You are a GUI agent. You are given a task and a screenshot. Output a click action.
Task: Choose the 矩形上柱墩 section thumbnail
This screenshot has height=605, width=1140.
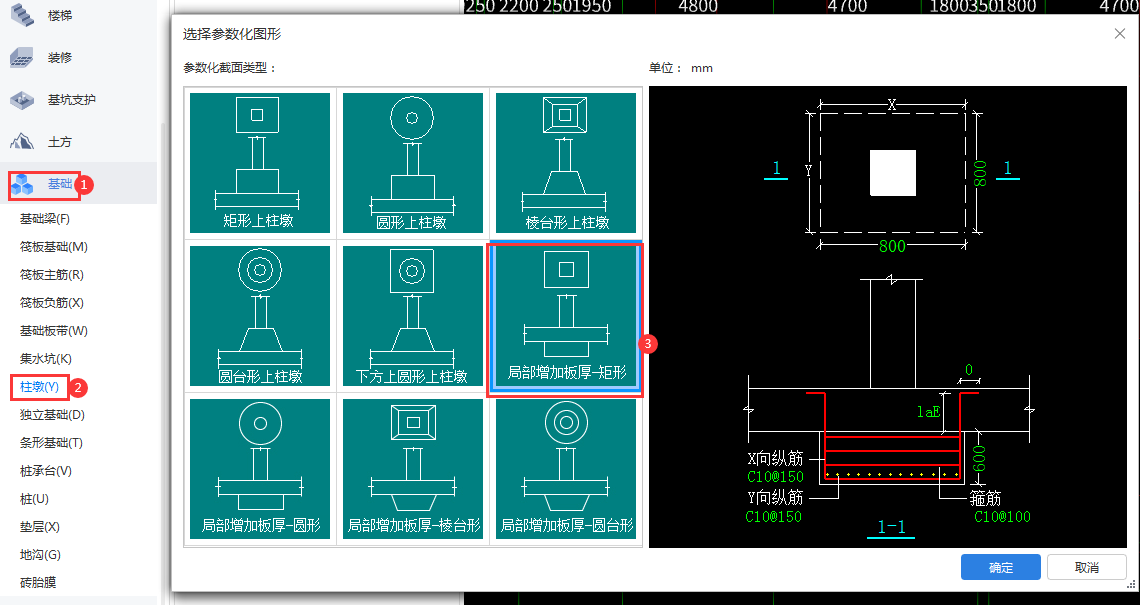click(260, 163)
